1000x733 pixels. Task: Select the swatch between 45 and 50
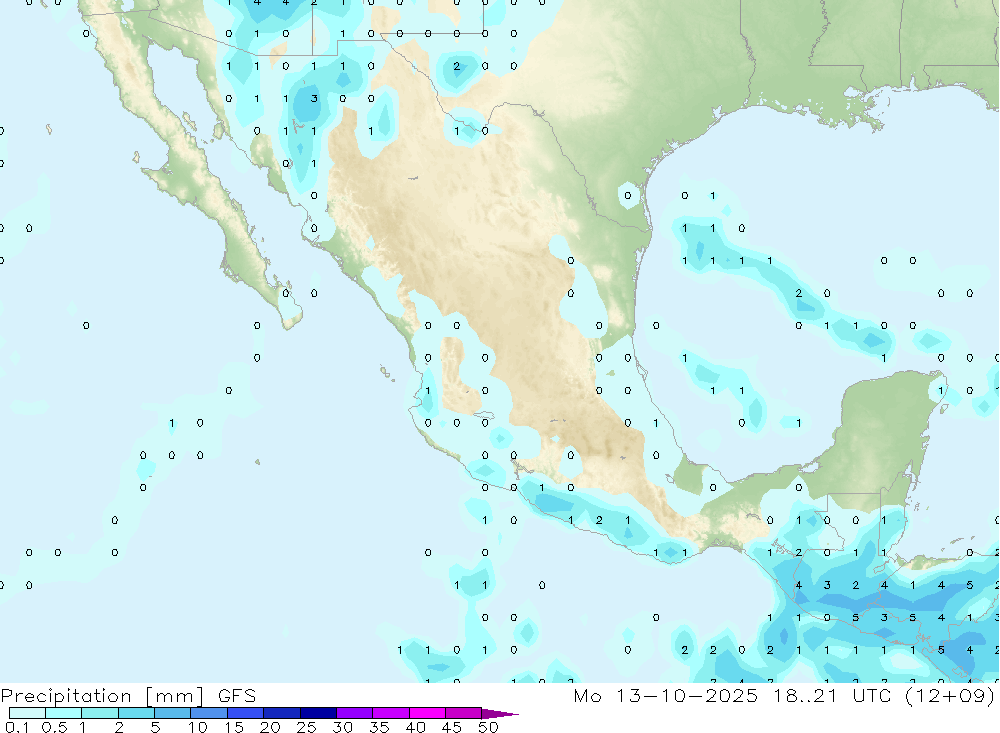coord(464,713)
